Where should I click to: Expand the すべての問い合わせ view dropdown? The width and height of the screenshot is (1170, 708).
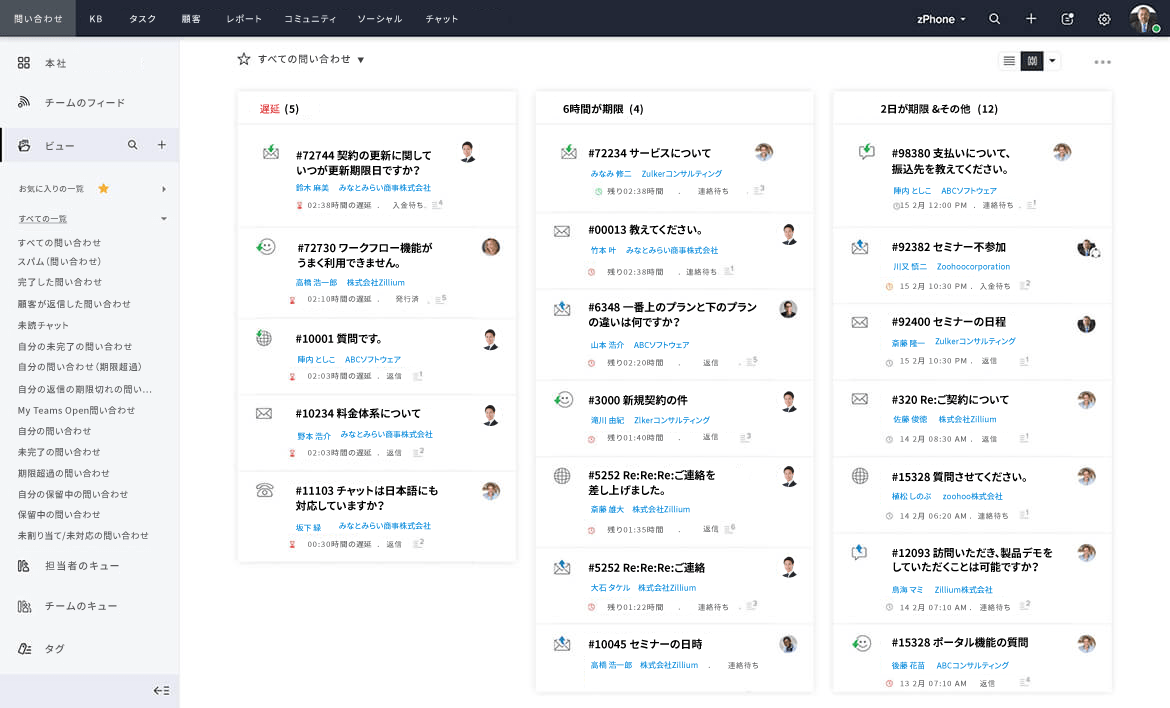pos(361,60)
